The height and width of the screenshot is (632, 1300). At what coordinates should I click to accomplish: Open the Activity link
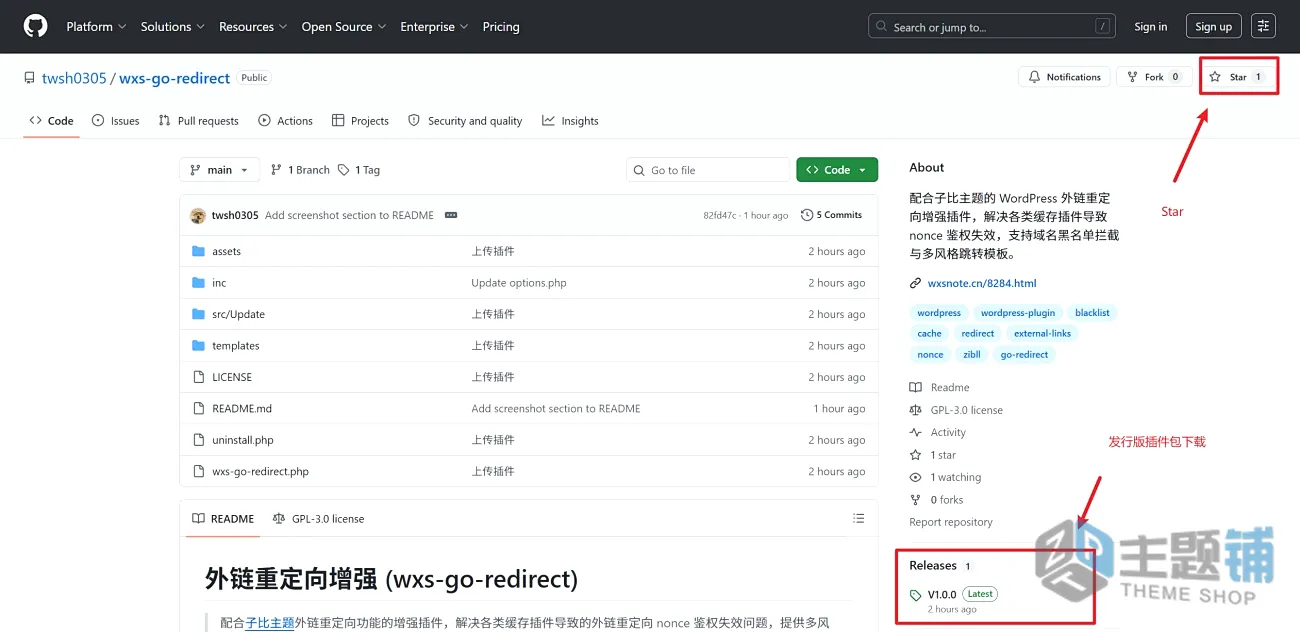(x=938, y=433)
